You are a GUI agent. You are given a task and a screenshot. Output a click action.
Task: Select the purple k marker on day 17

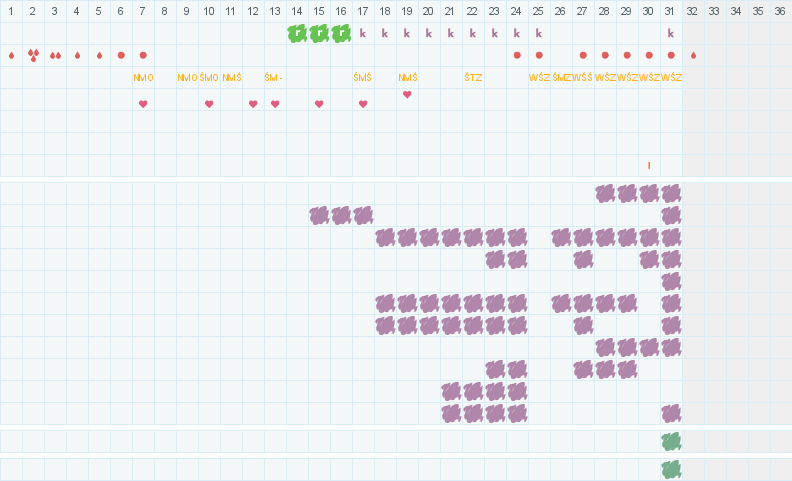362,33
